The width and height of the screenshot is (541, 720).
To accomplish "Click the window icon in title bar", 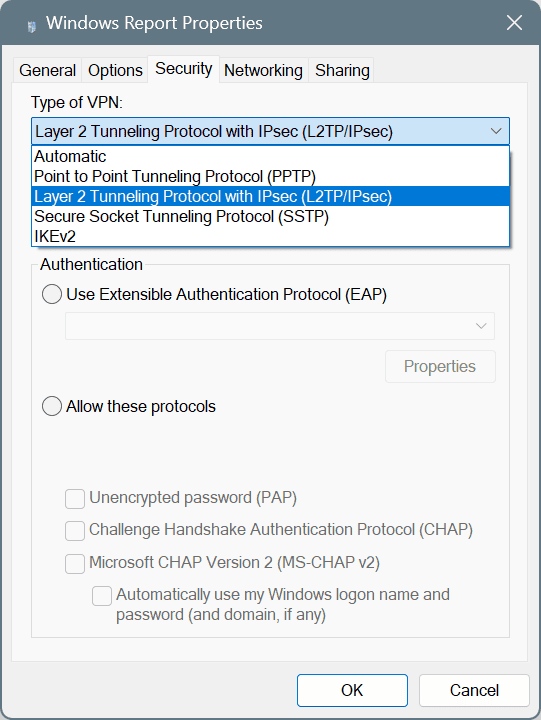I will click(x=31, y=27).
